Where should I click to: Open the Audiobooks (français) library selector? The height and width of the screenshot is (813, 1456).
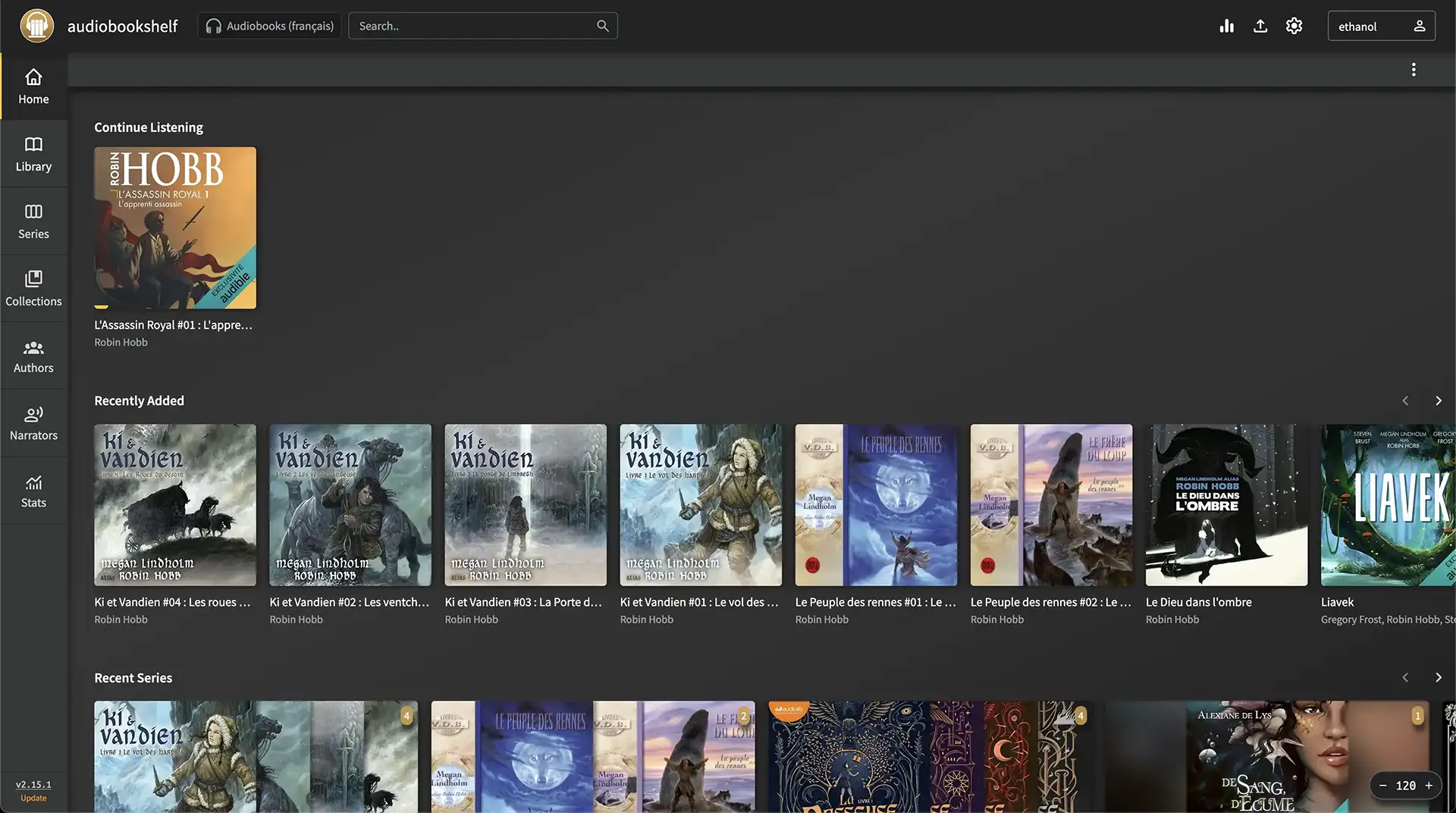click(x=269, y=25)
